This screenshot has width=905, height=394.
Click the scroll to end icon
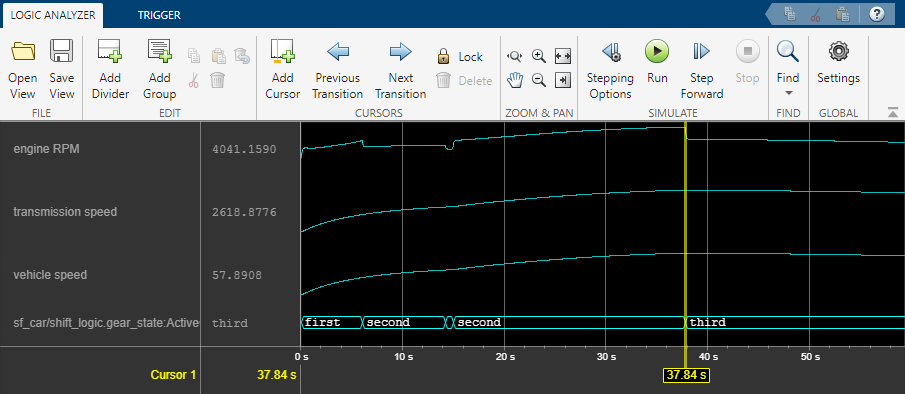[x=563, y=80]
